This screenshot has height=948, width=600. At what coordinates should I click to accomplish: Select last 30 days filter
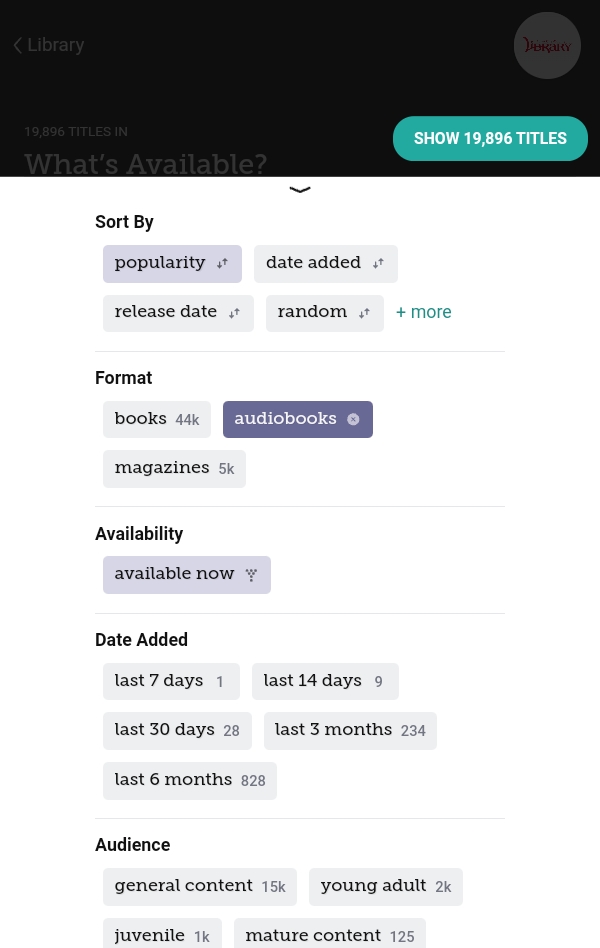[177, 730]
